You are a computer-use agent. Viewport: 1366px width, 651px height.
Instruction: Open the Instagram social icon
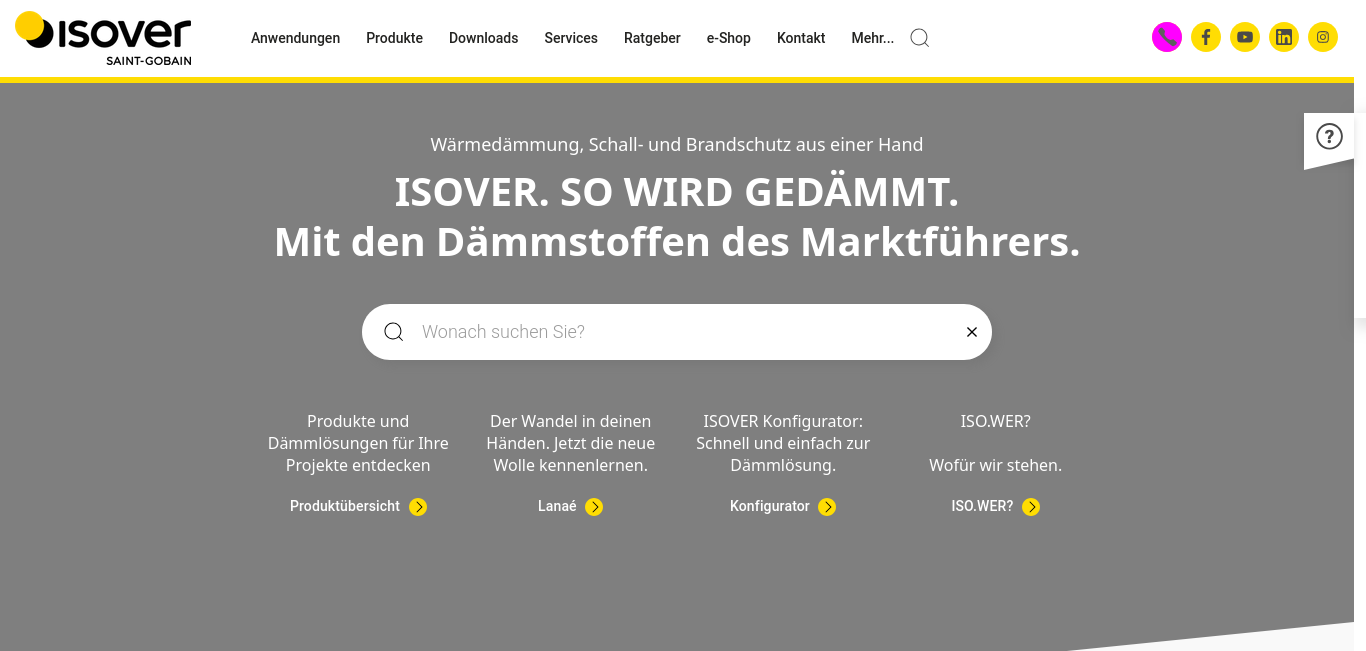pos(1323,37)
